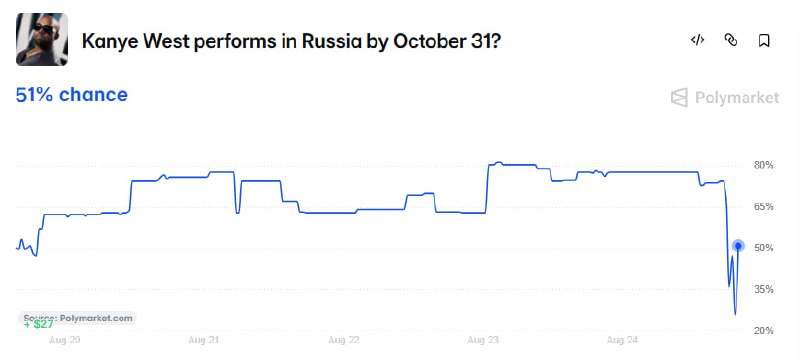The image size is (800, 360).
Task: Click the +$27 green indicator
Action: point(38,324)
